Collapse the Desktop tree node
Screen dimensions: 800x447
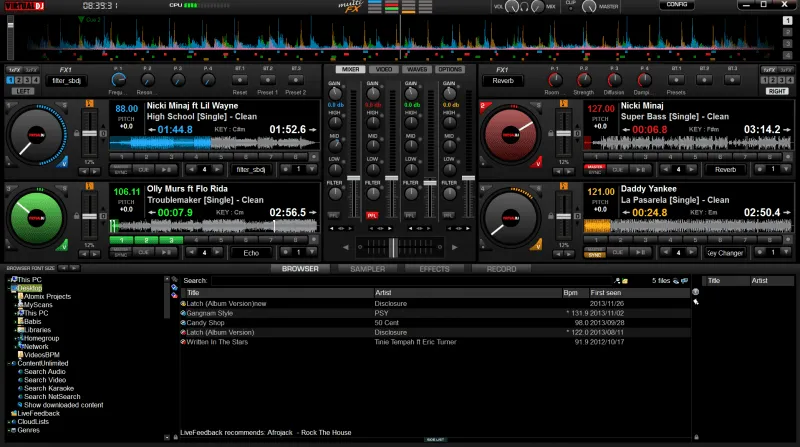(x=9, y=288)
